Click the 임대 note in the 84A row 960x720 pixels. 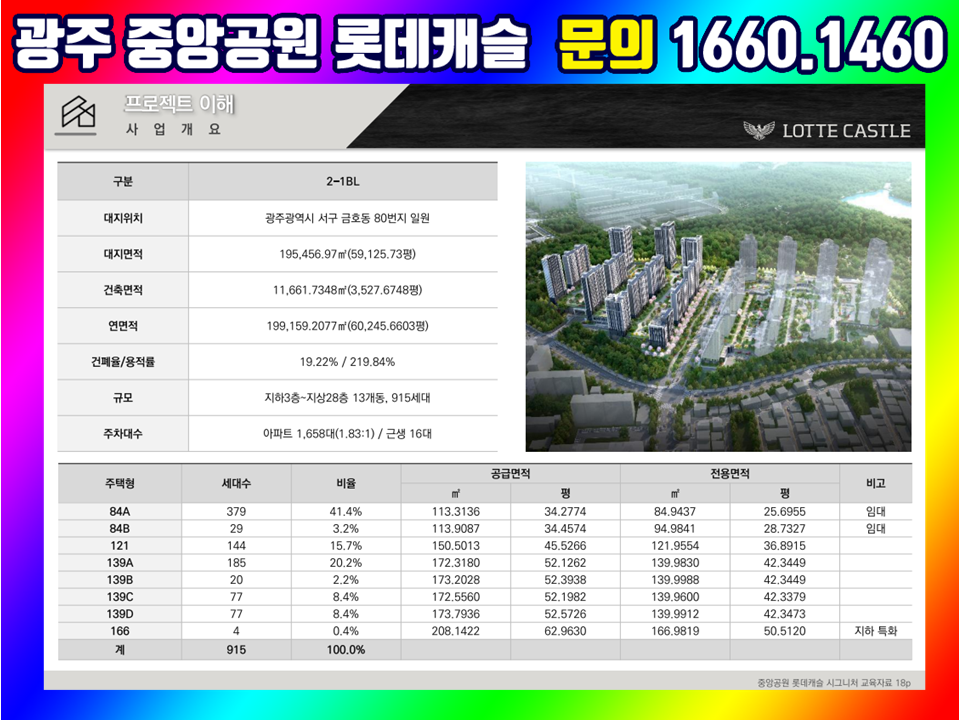(x=876, y=512)
